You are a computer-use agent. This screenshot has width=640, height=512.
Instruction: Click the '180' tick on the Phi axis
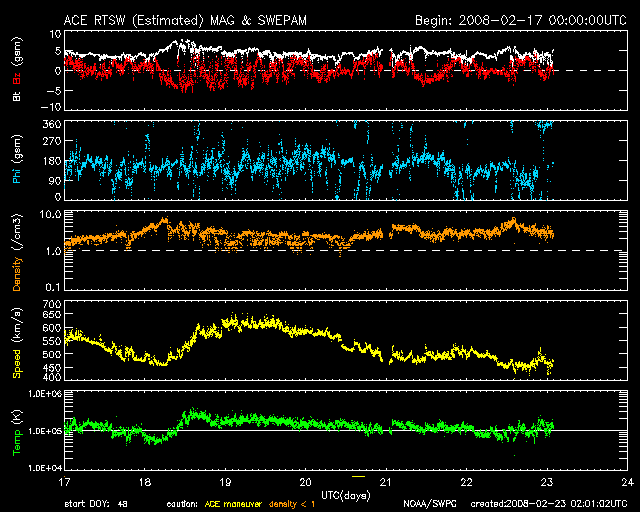pos(52,161)
